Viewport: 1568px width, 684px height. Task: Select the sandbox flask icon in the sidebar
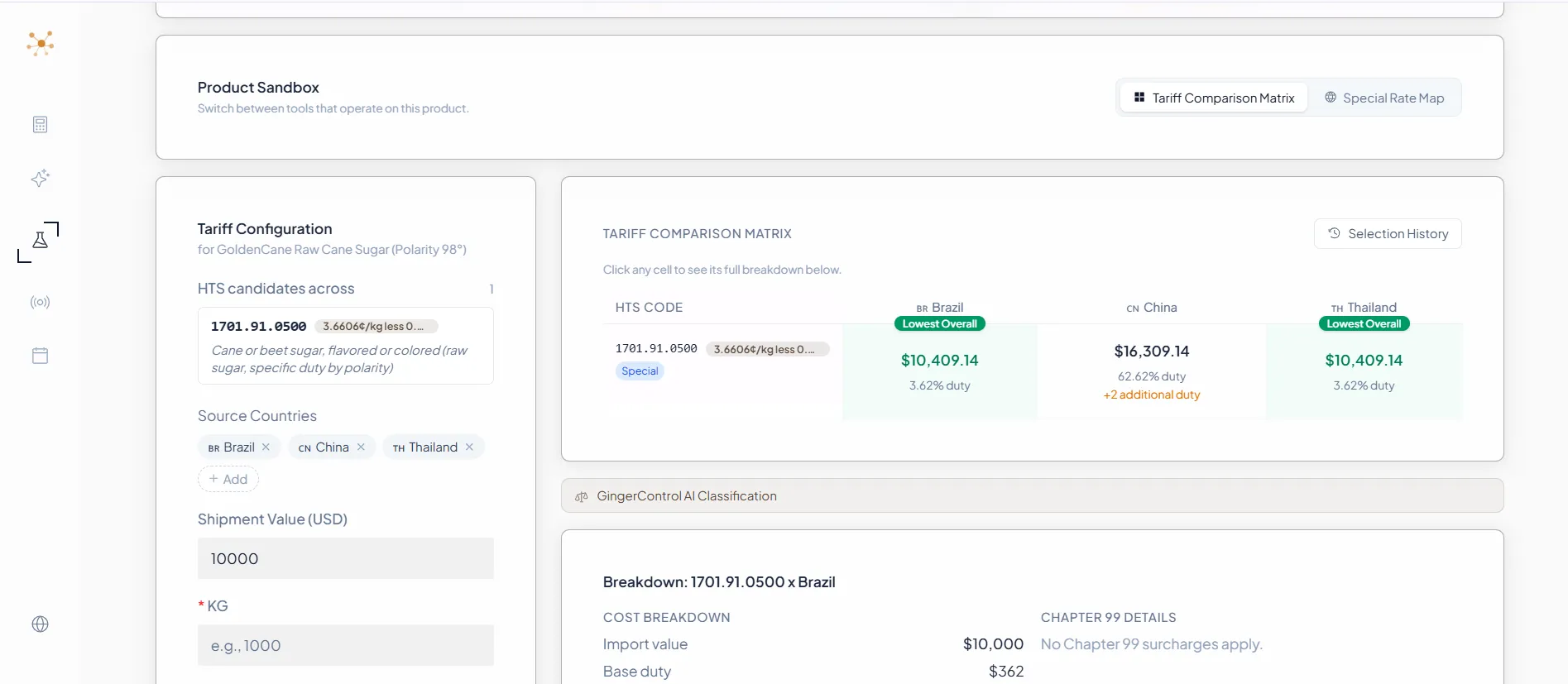[x=40, y=241]
